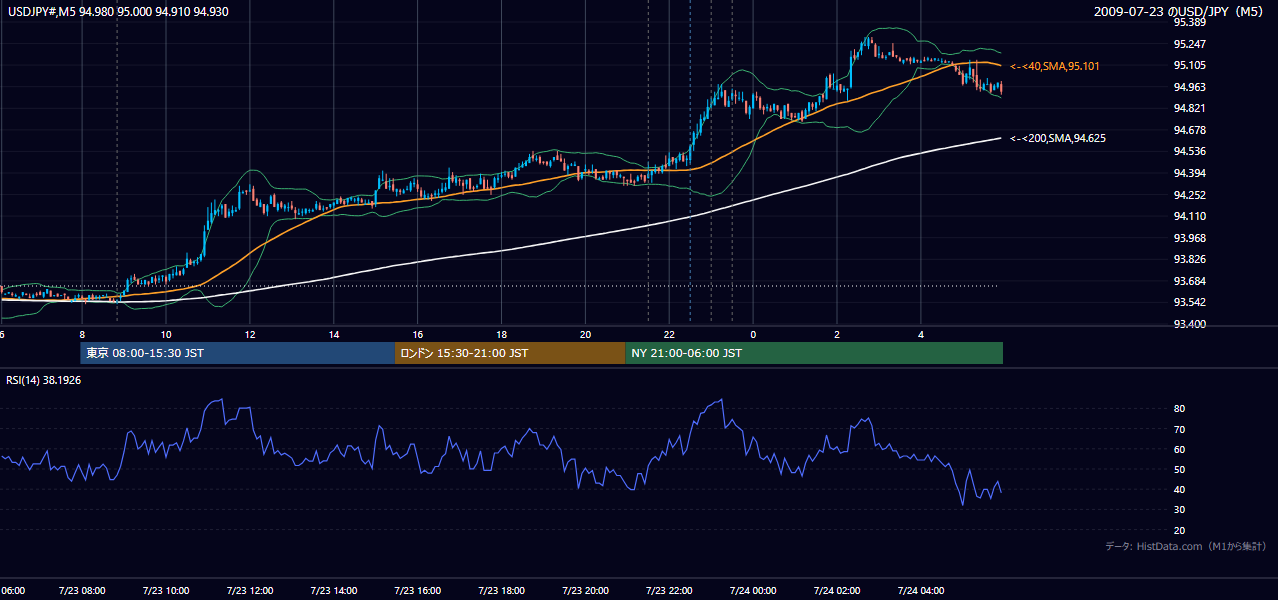1278x600 pixels.
Task: Click price axis value 93.542
Action: (1191, 302)
